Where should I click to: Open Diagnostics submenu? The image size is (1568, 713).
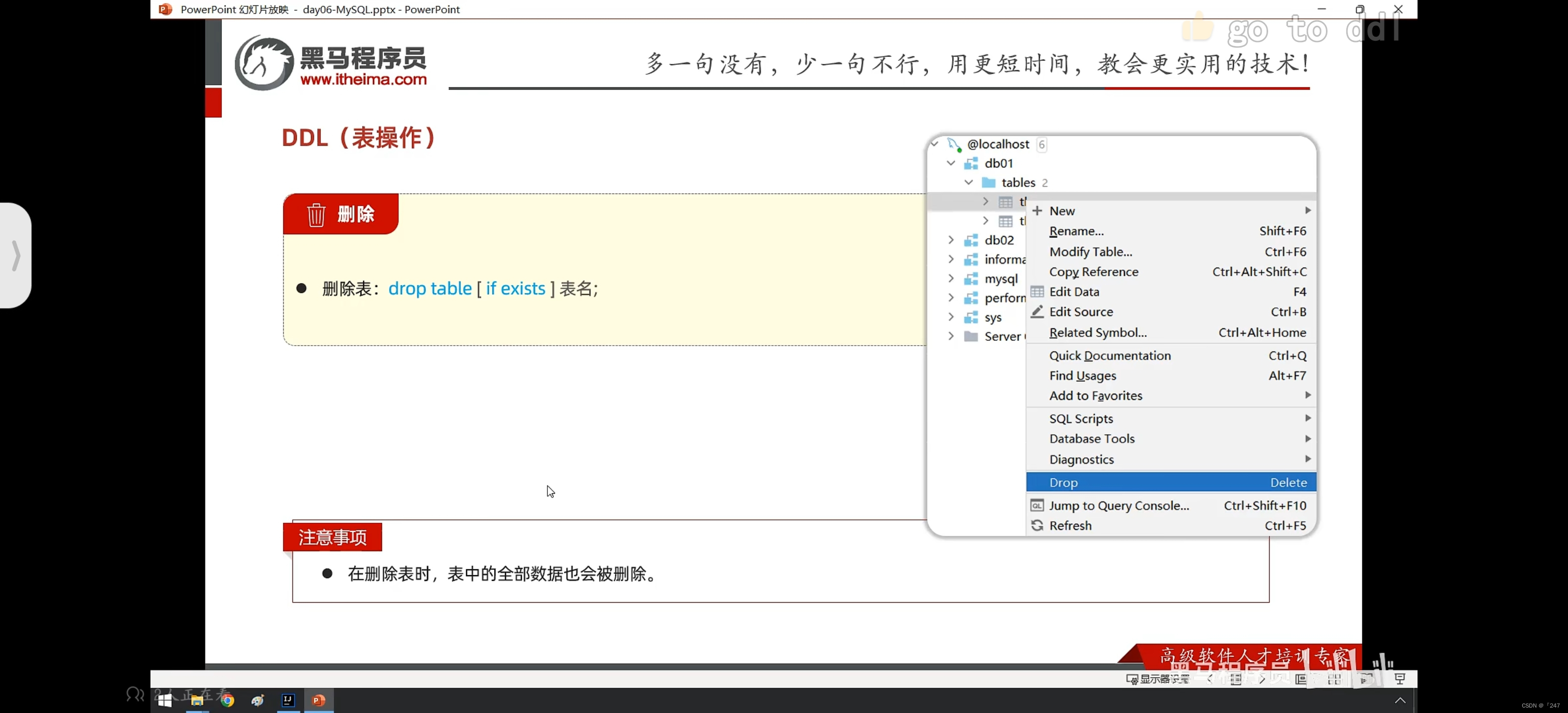(1171, 459)
